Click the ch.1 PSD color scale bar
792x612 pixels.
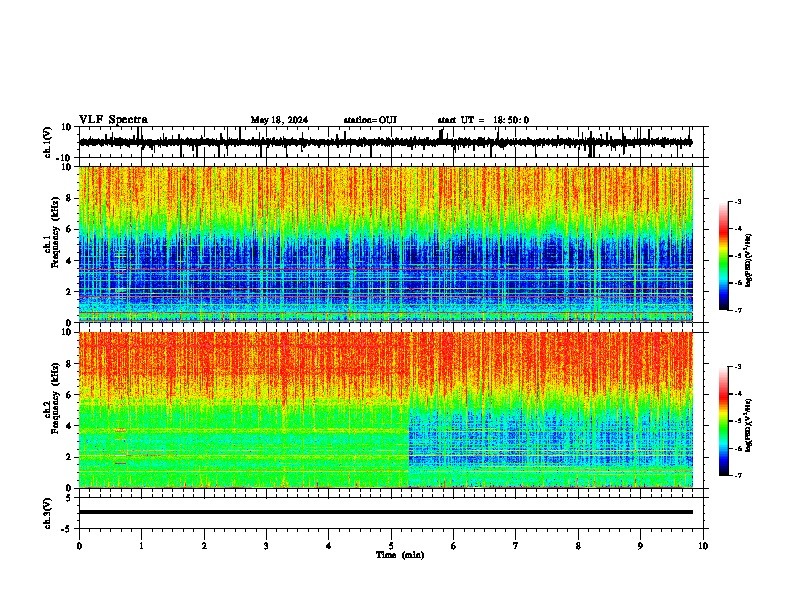(723, 256)
